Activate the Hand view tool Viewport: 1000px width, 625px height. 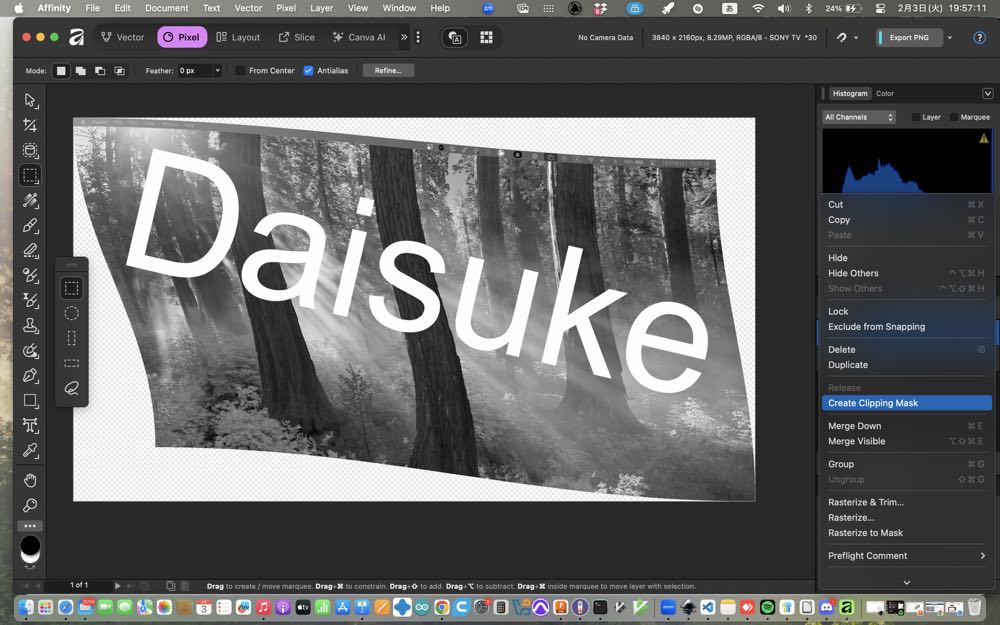coord(30,481)
